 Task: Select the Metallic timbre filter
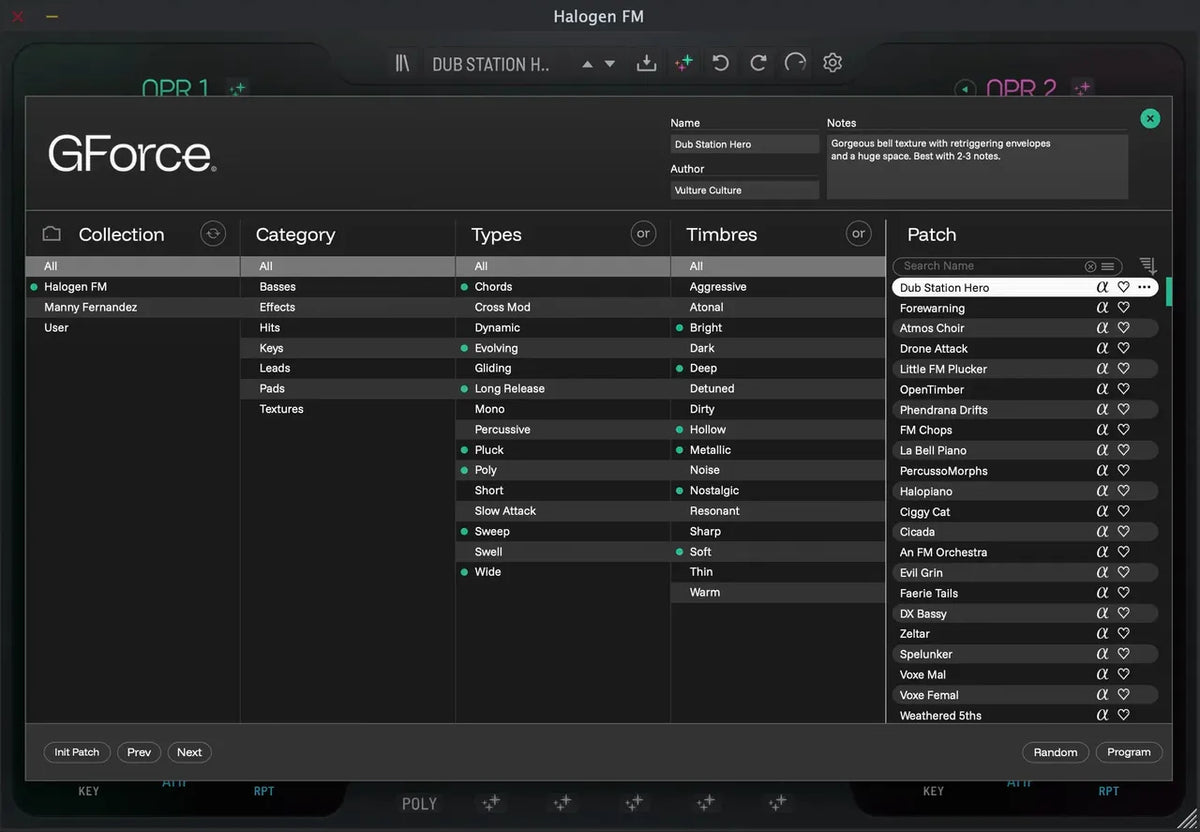[x=778, y=450]
